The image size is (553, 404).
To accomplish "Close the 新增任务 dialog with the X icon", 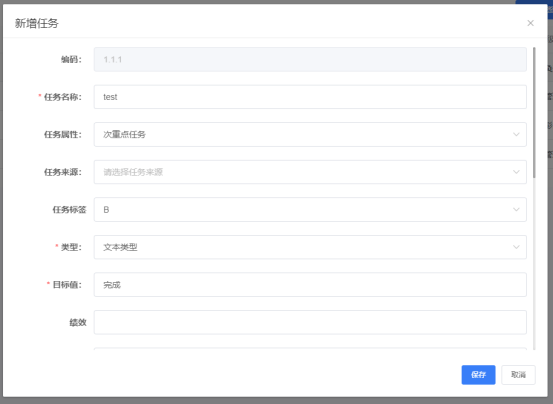I will pos(530,23).
